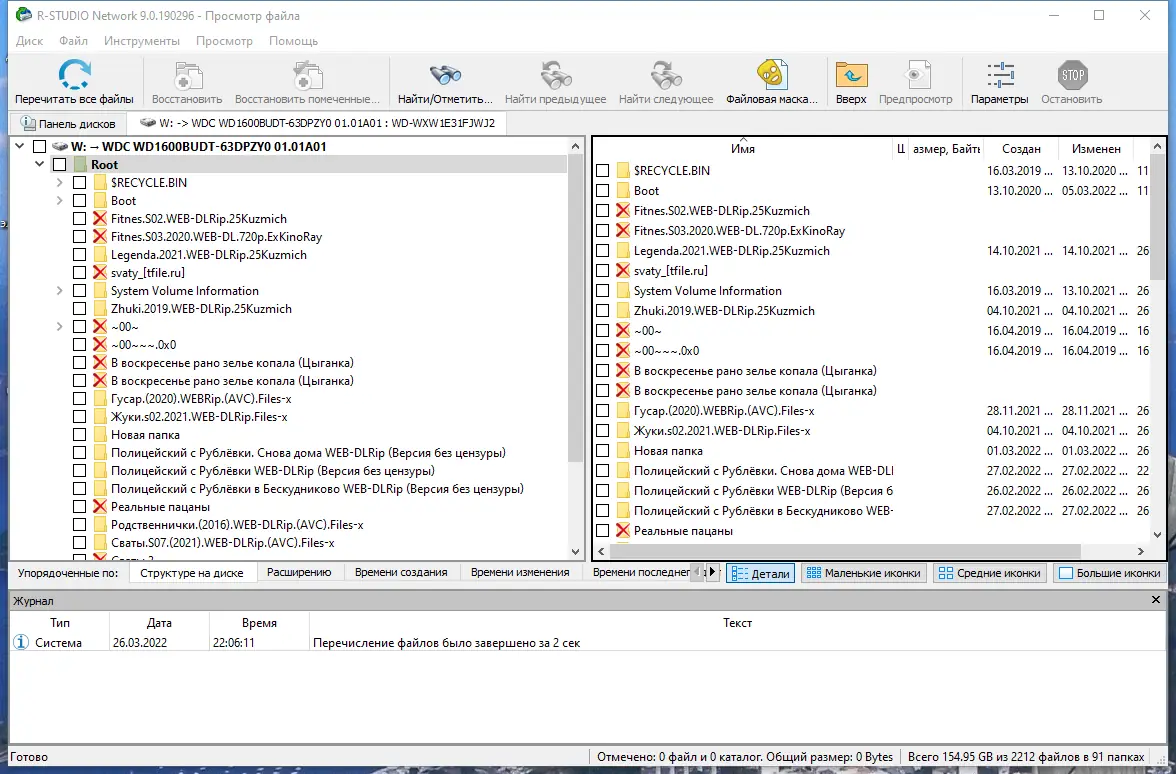This screenshot has width=1176, height=774.
Task: Click the Создан column header
Action: pyautogui.click(x=1022, y=148)
